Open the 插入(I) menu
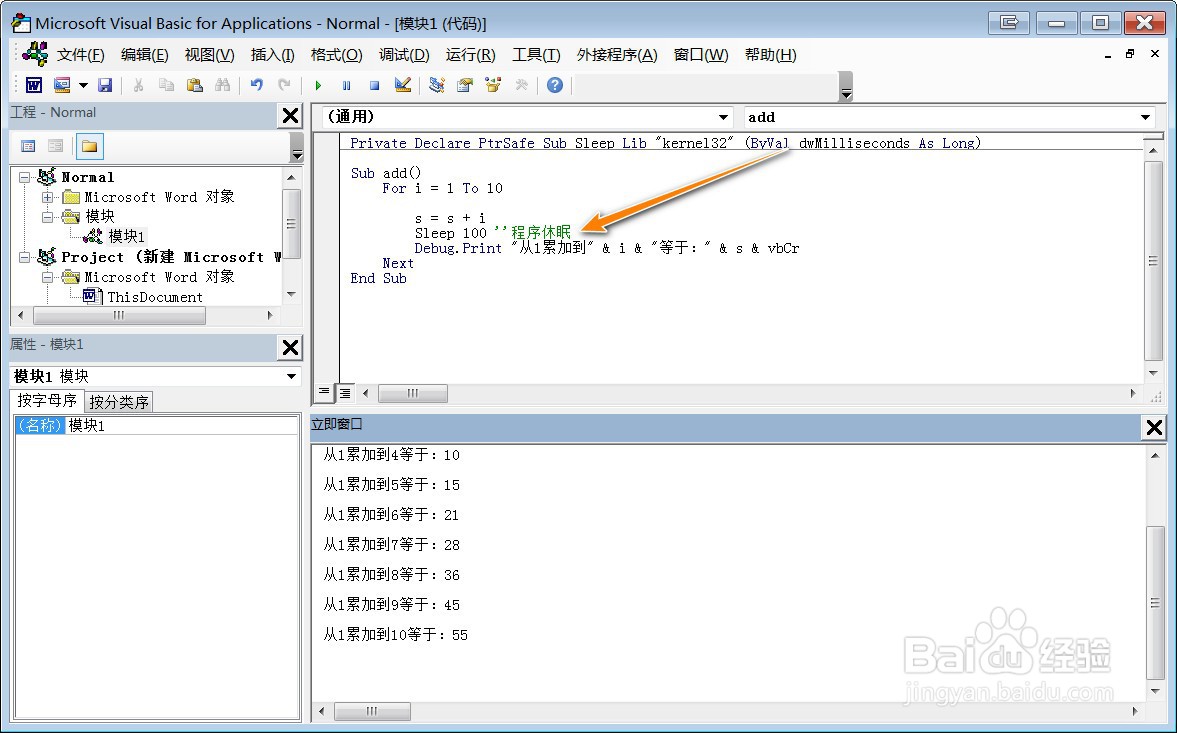 [272, 55]
